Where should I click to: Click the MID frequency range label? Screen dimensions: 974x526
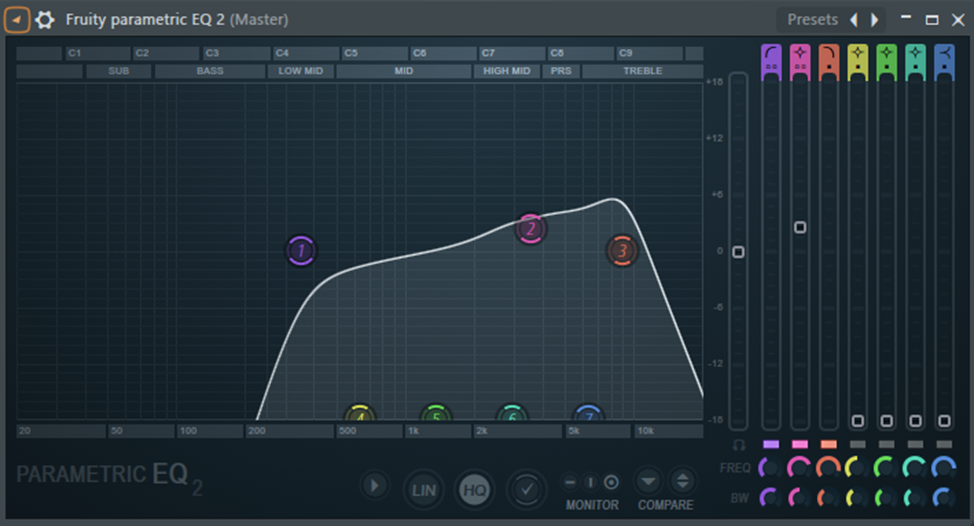point(404,71)
